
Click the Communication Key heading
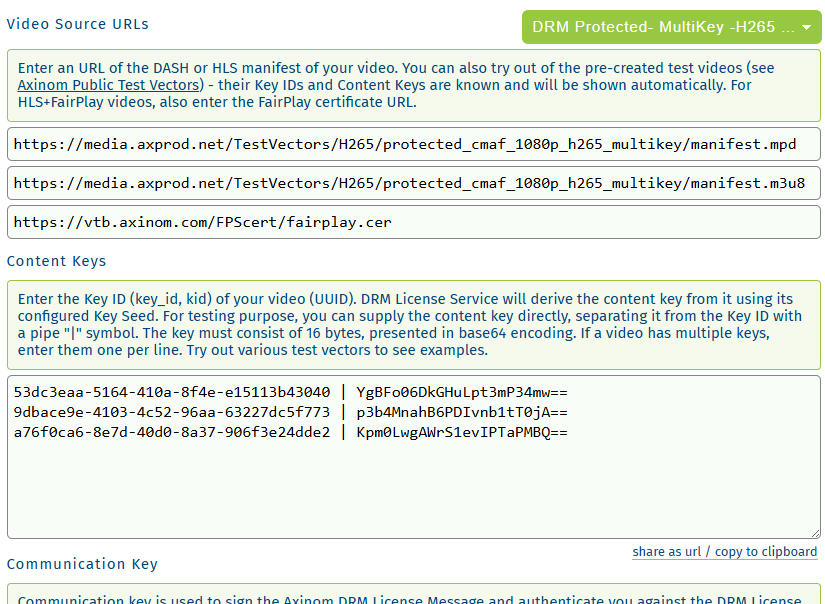coord(82,563)
